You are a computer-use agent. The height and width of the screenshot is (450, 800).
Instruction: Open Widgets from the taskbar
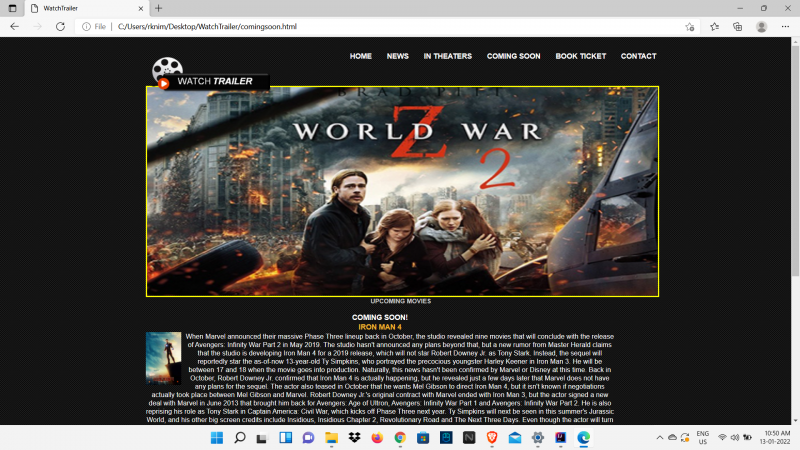[x=286, y=438]
